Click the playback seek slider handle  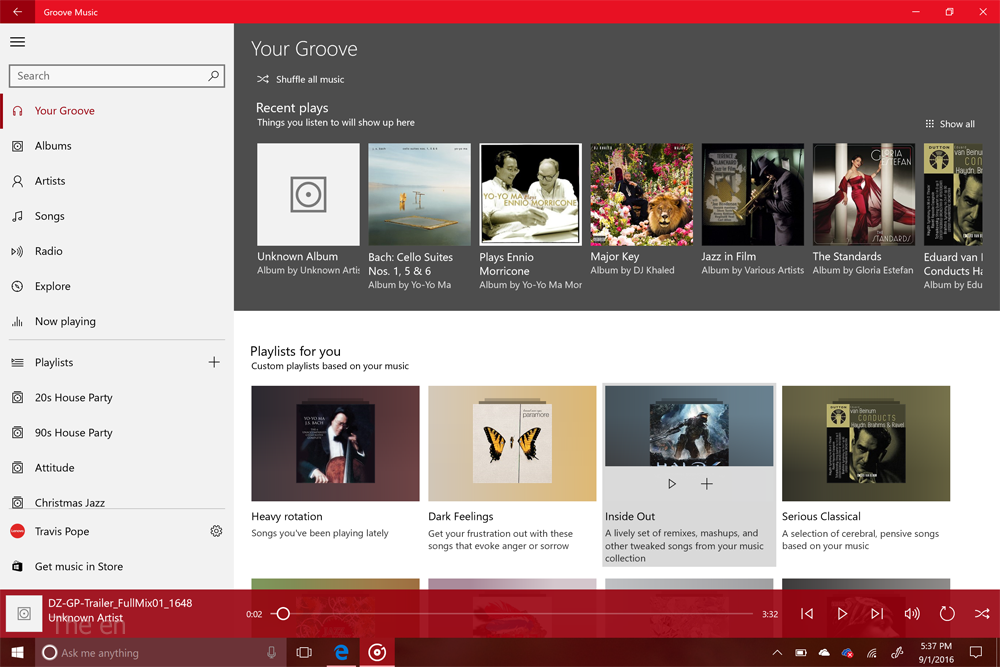pos(283,613)
